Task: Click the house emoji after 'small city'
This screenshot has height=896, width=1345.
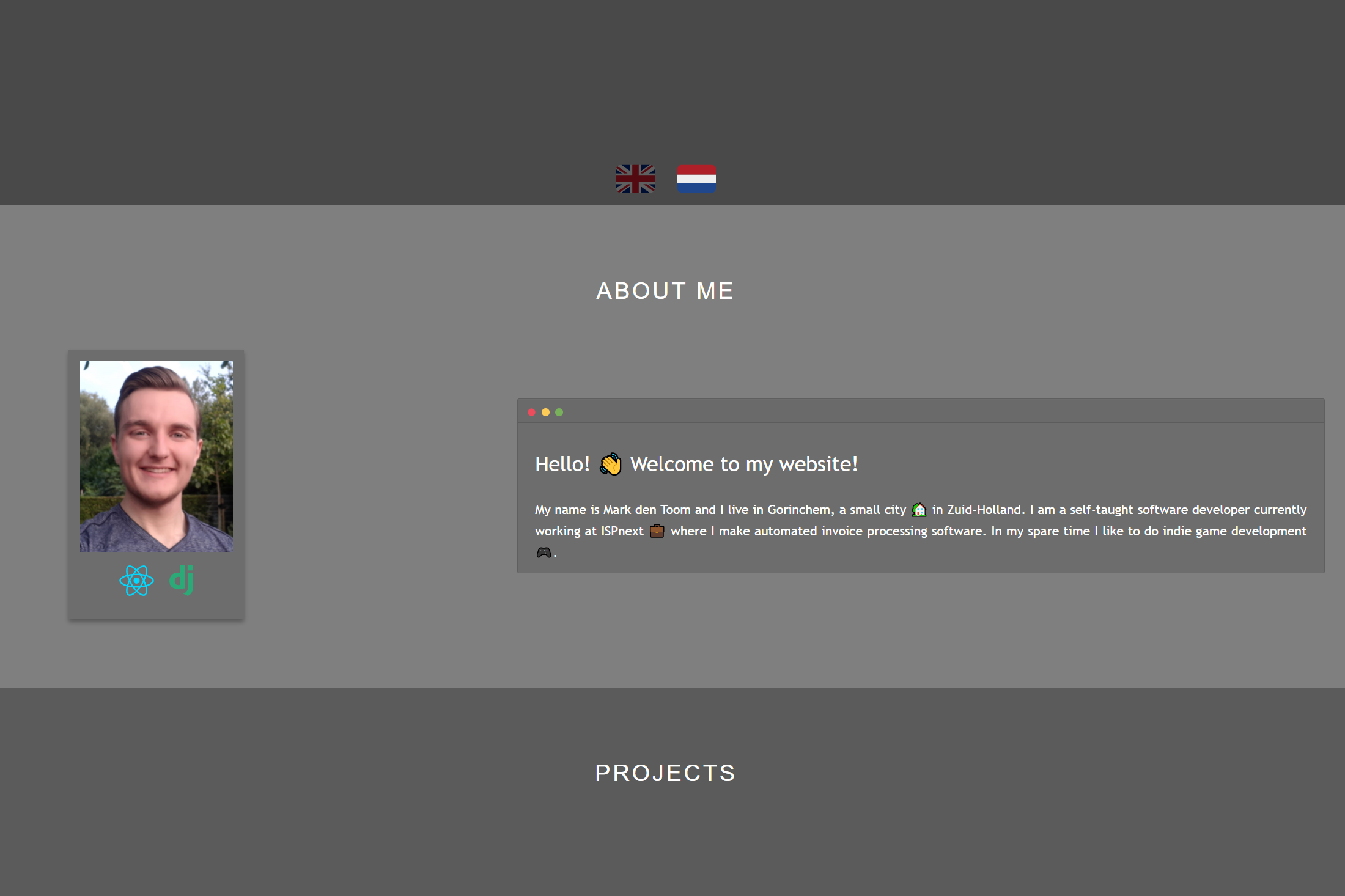Action: pyautogui.click(x=919, y=510)
